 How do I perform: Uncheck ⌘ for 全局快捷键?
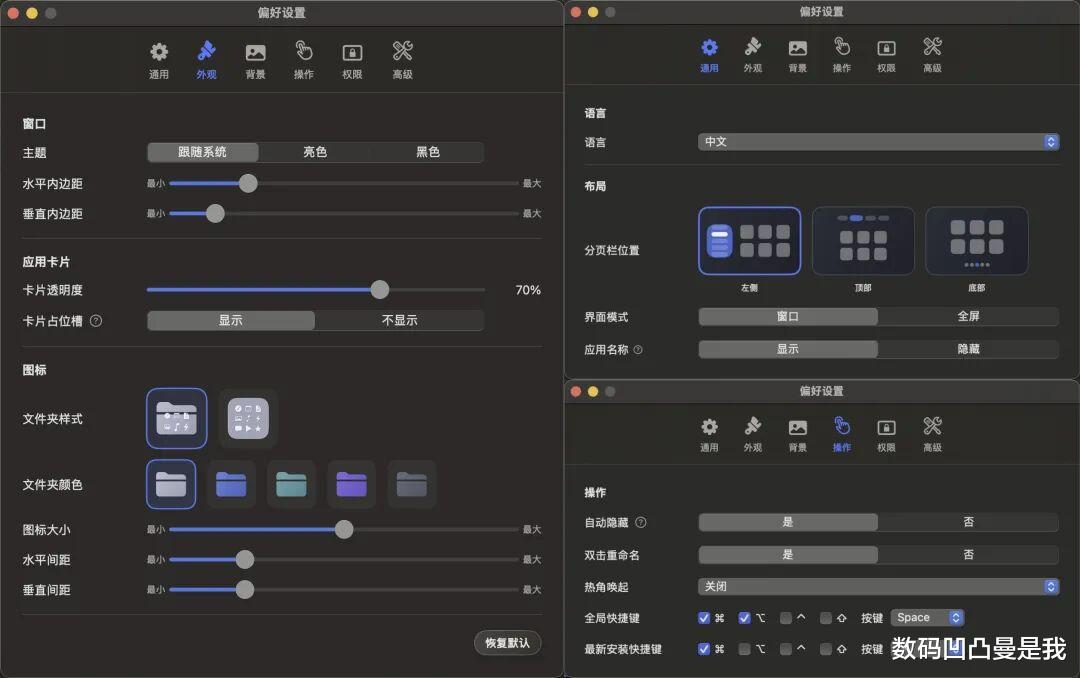(704, 618)
